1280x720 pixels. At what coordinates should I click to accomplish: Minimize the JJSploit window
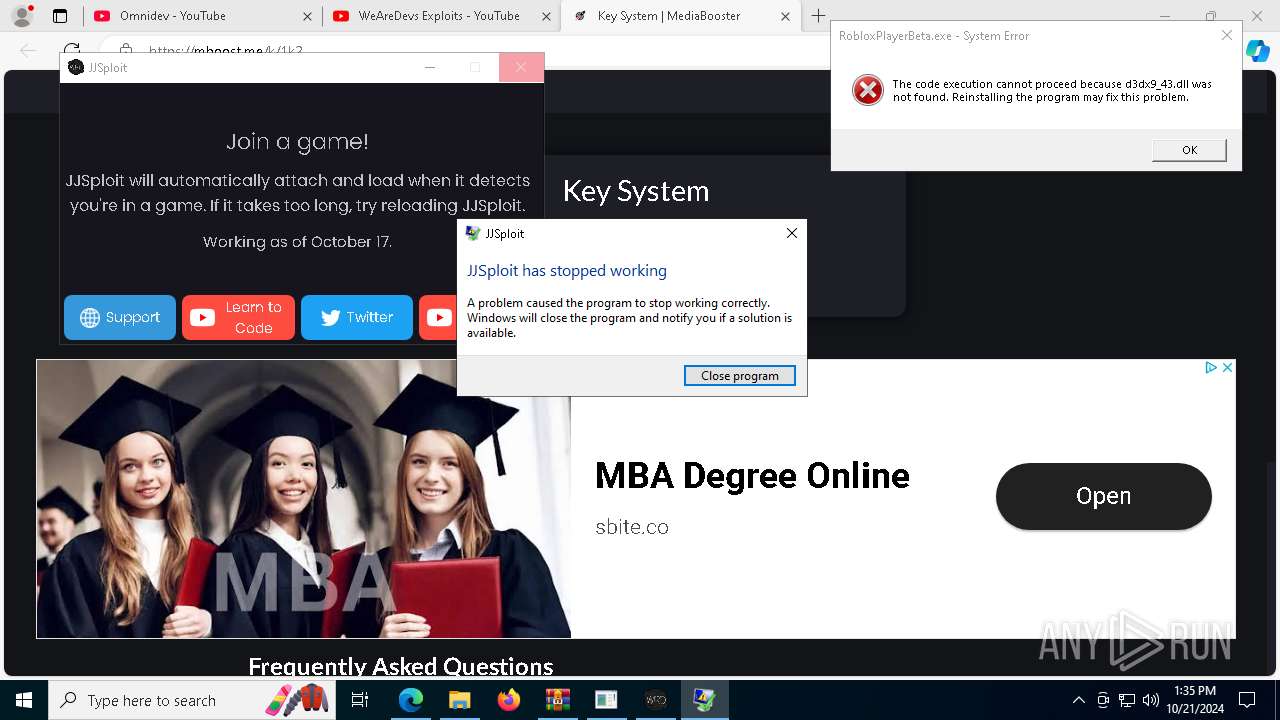pos(430,67)
